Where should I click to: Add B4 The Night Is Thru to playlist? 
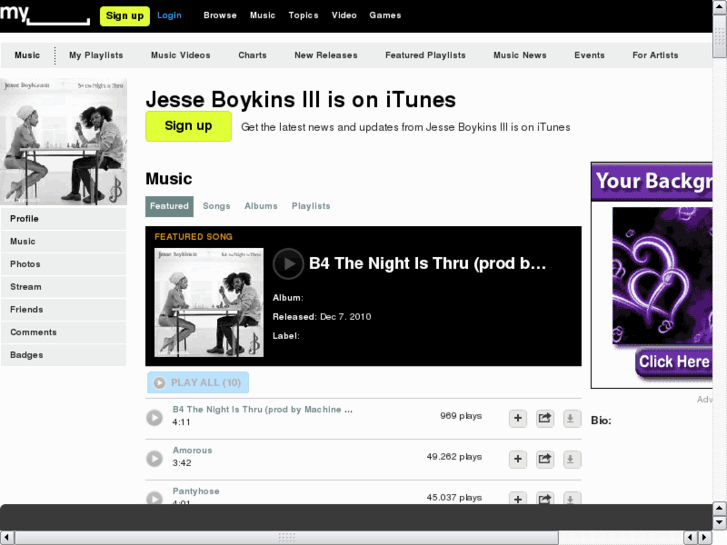[517, 418]
